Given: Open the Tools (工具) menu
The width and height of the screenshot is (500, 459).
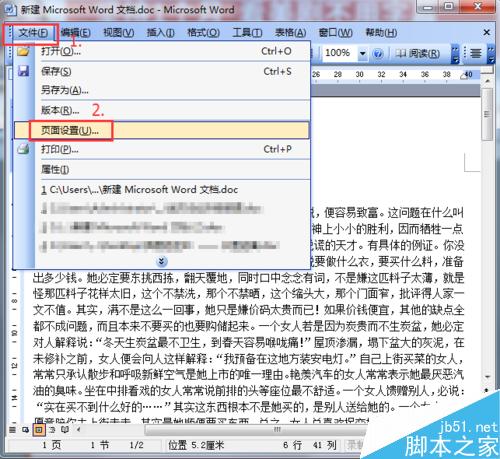Looking at the screenshot, I should coord(247,33).
